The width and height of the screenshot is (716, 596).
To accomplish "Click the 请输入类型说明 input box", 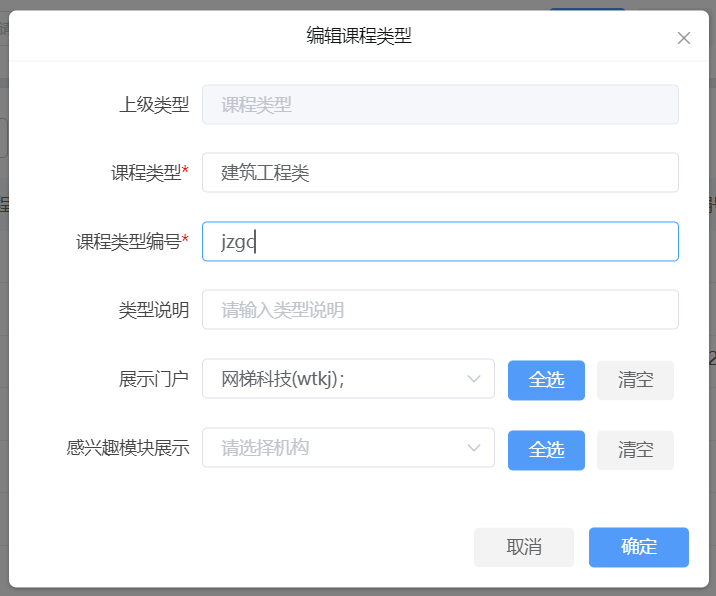I will (x=440, y=310).
